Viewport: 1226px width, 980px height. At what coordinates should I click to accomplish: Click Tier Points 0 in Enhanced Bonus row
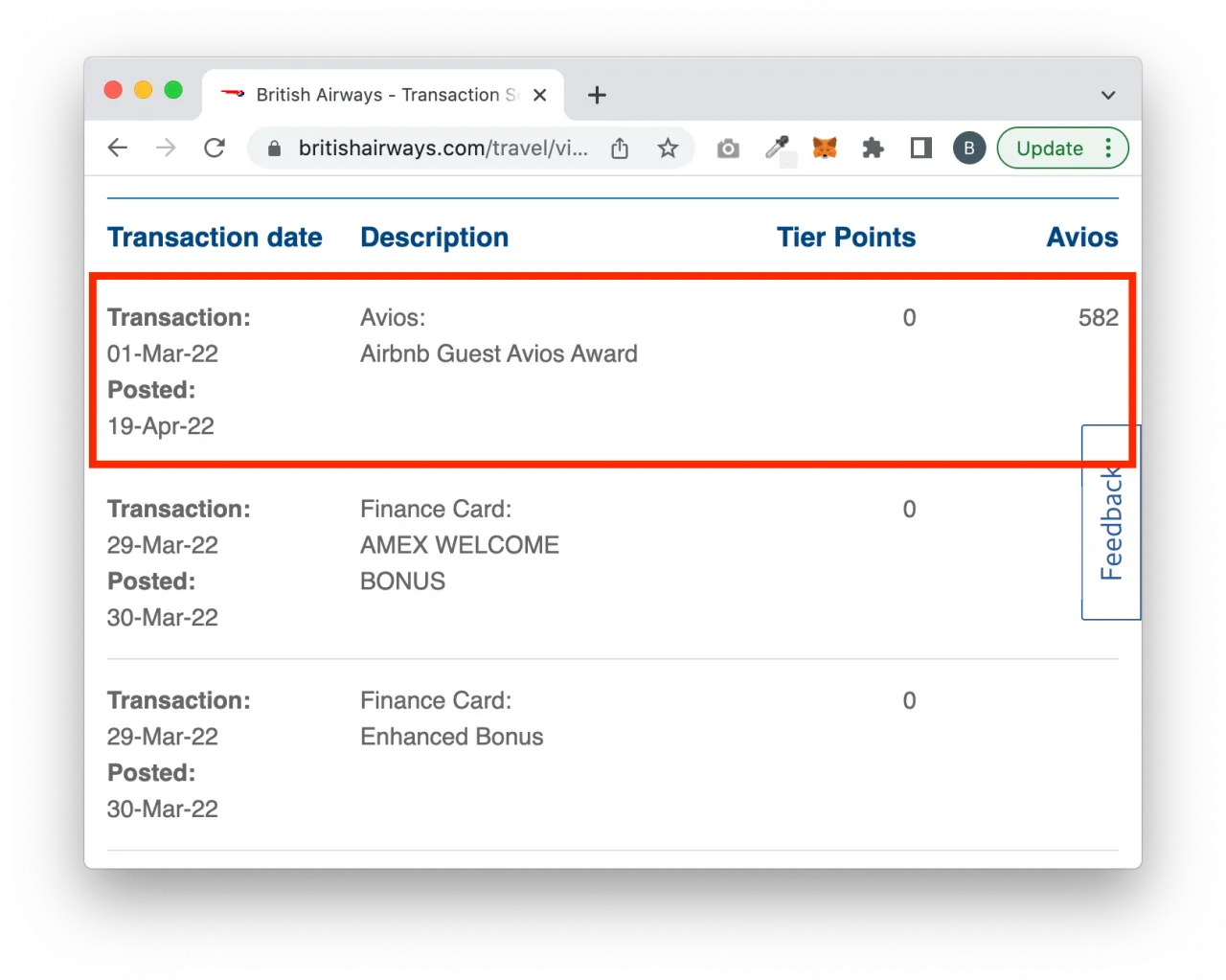(910, 700)
